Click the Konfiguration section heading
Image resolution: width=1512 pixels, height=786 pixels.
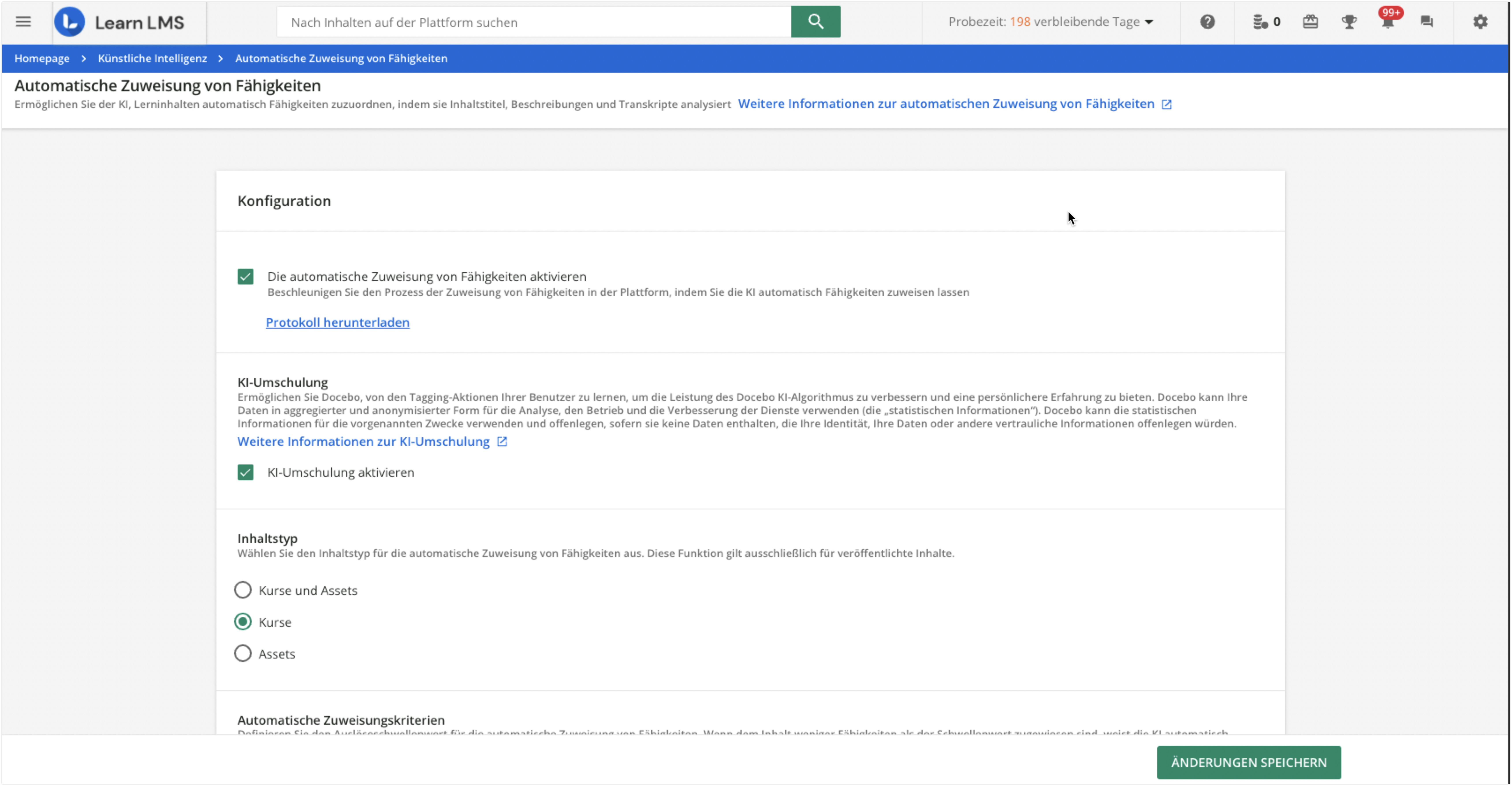click(284, 201)
